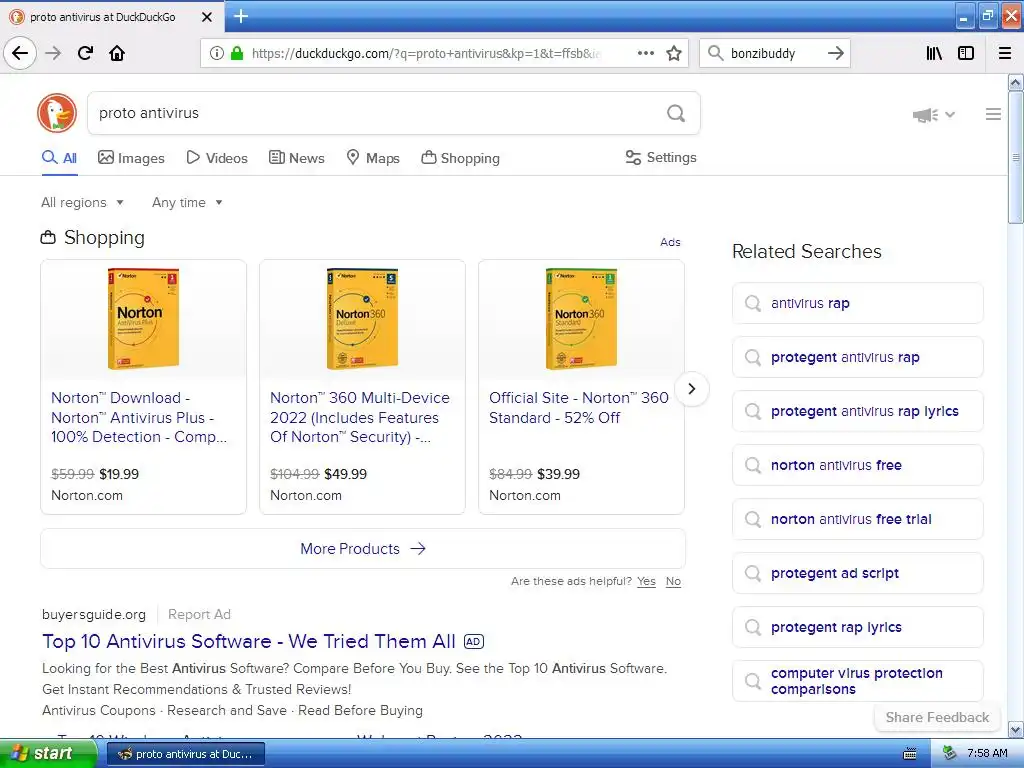Image resolution: width=1024 pixels, height=768 pixels.
Task: Click the Ads label link
Action: point(670,242)
